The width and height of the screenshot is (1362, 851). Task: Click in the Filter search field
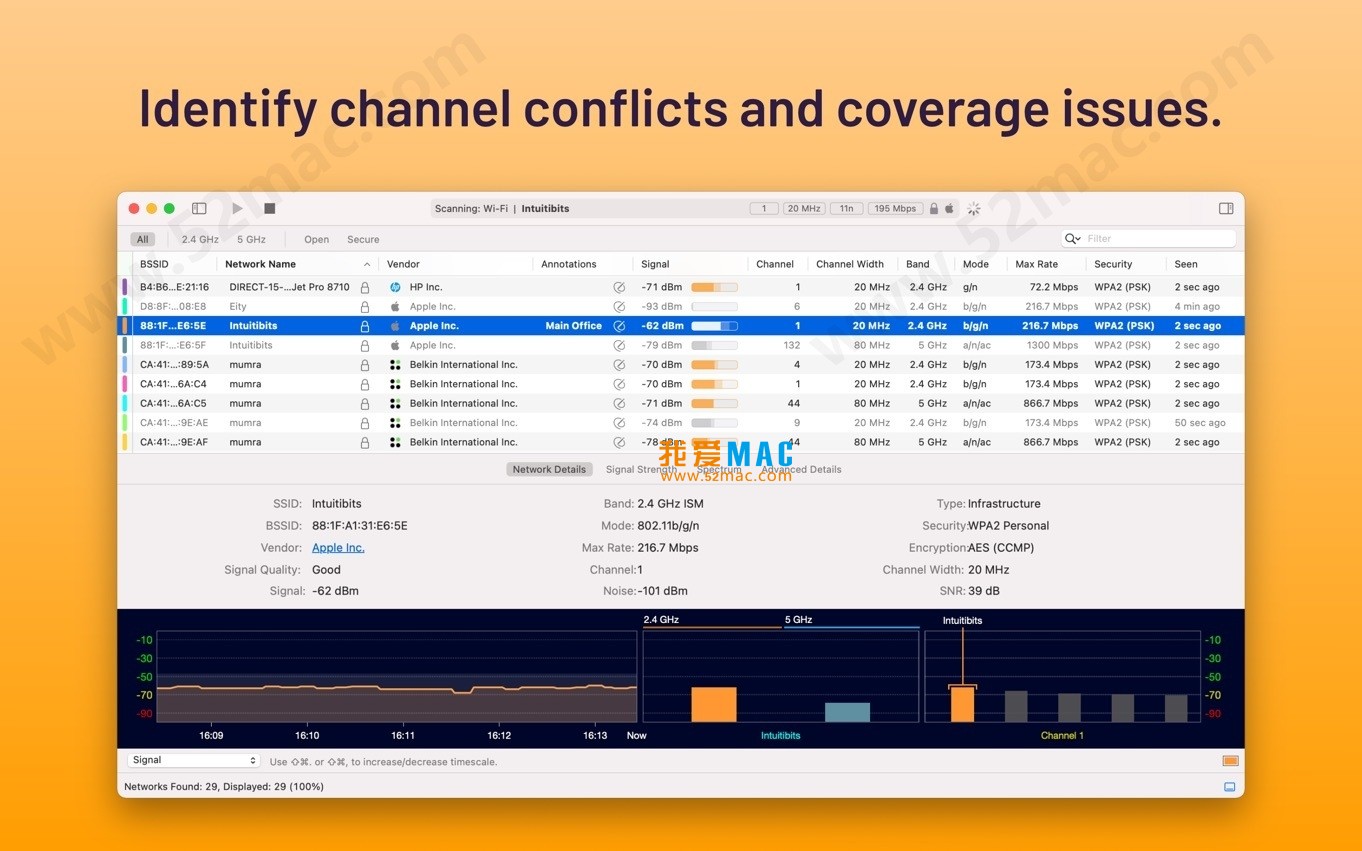[1155, 239]
